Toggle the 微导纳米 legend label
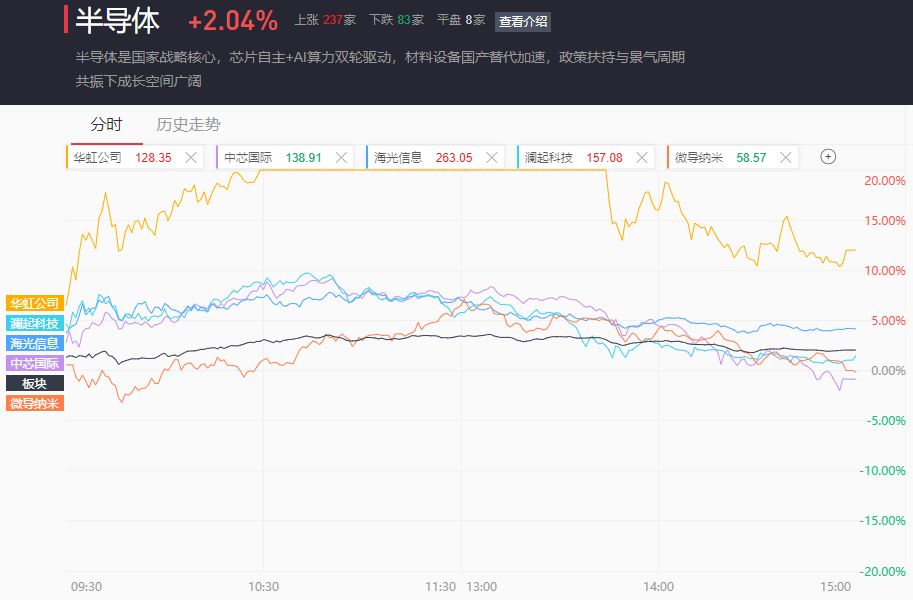 tap(35, 403)
